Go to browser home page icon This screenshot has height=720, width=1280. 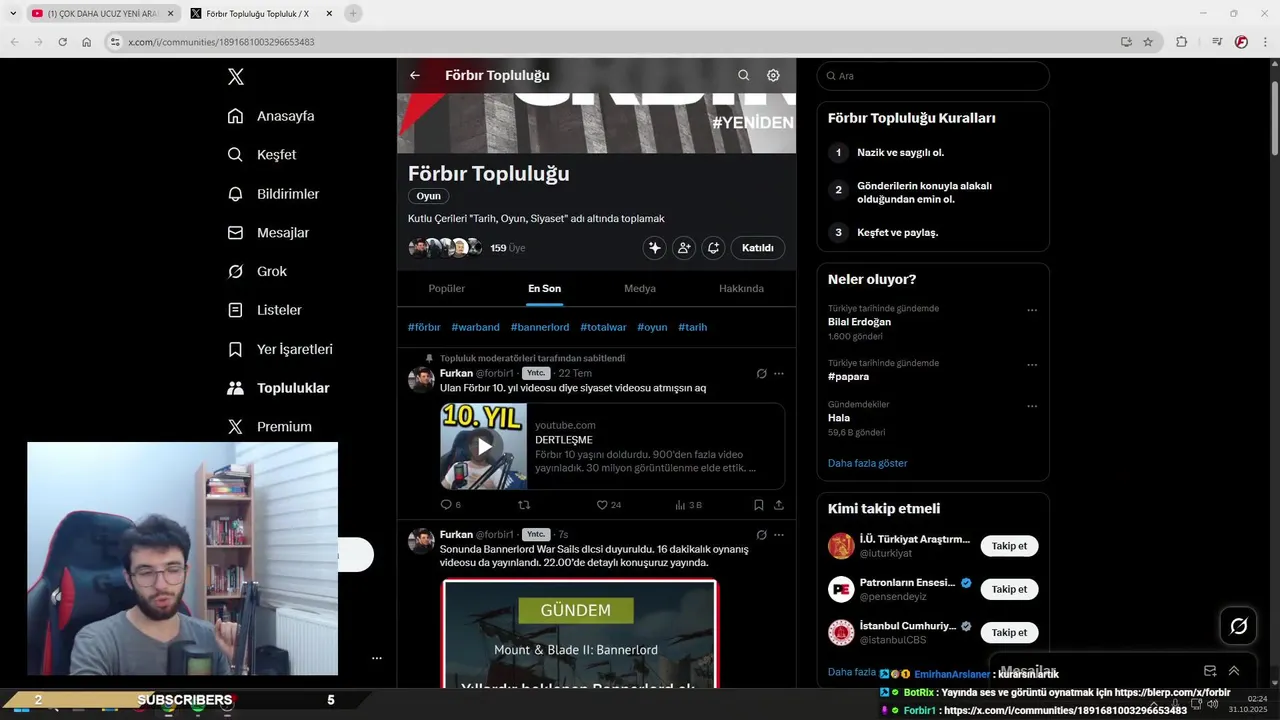(x=86, y=42)
